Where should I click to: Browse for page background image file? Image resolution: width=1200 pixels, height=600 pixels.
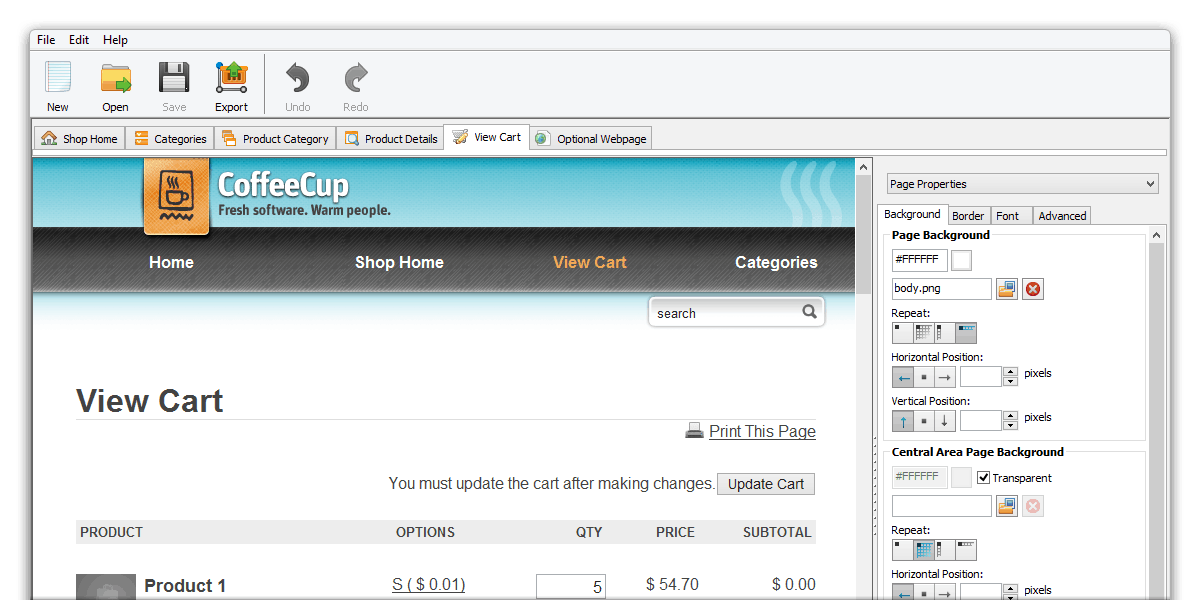coord(1006,289)
